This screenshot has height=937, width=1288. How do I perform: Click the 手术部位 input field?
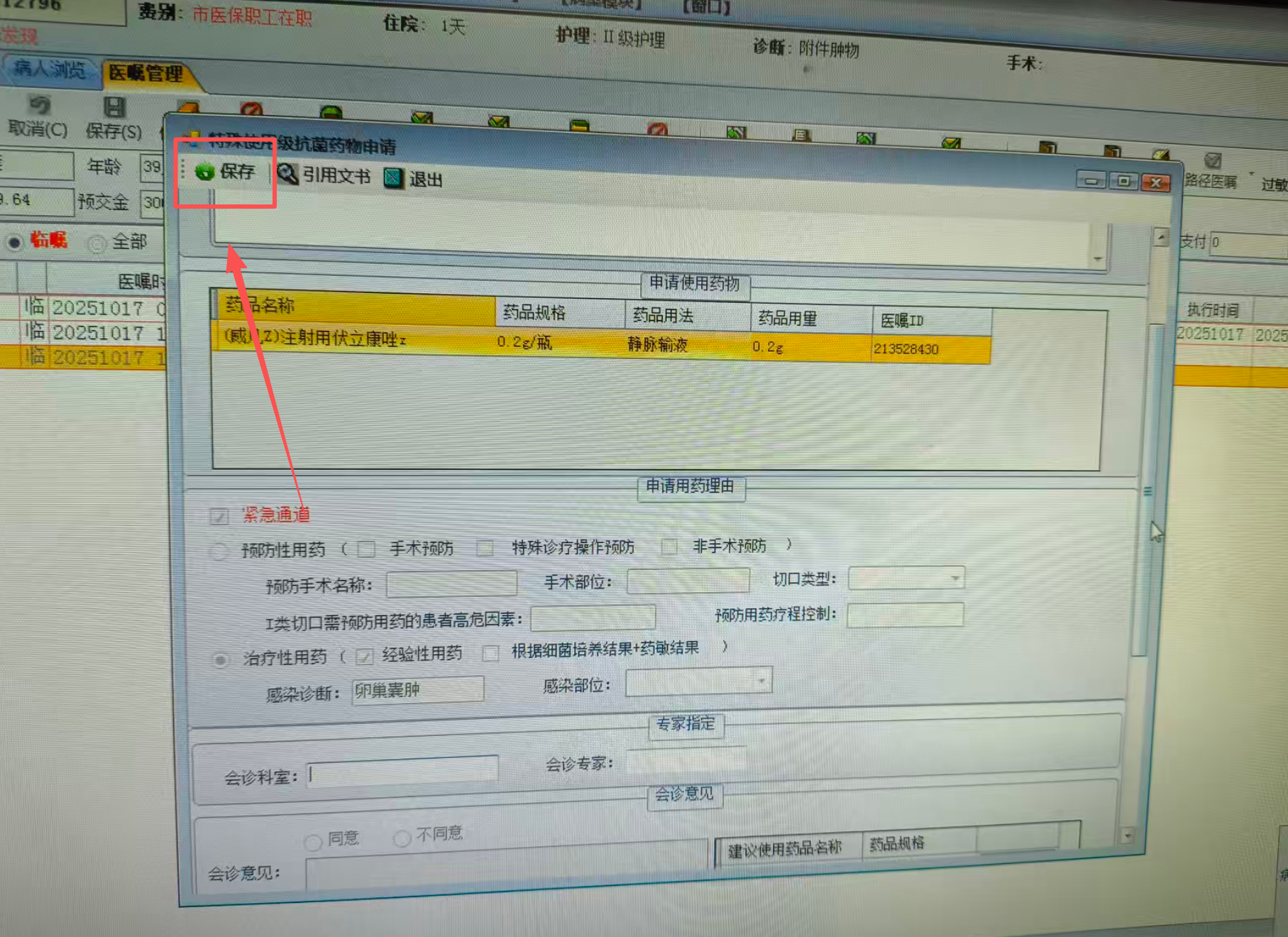click(x=688, y=581)
